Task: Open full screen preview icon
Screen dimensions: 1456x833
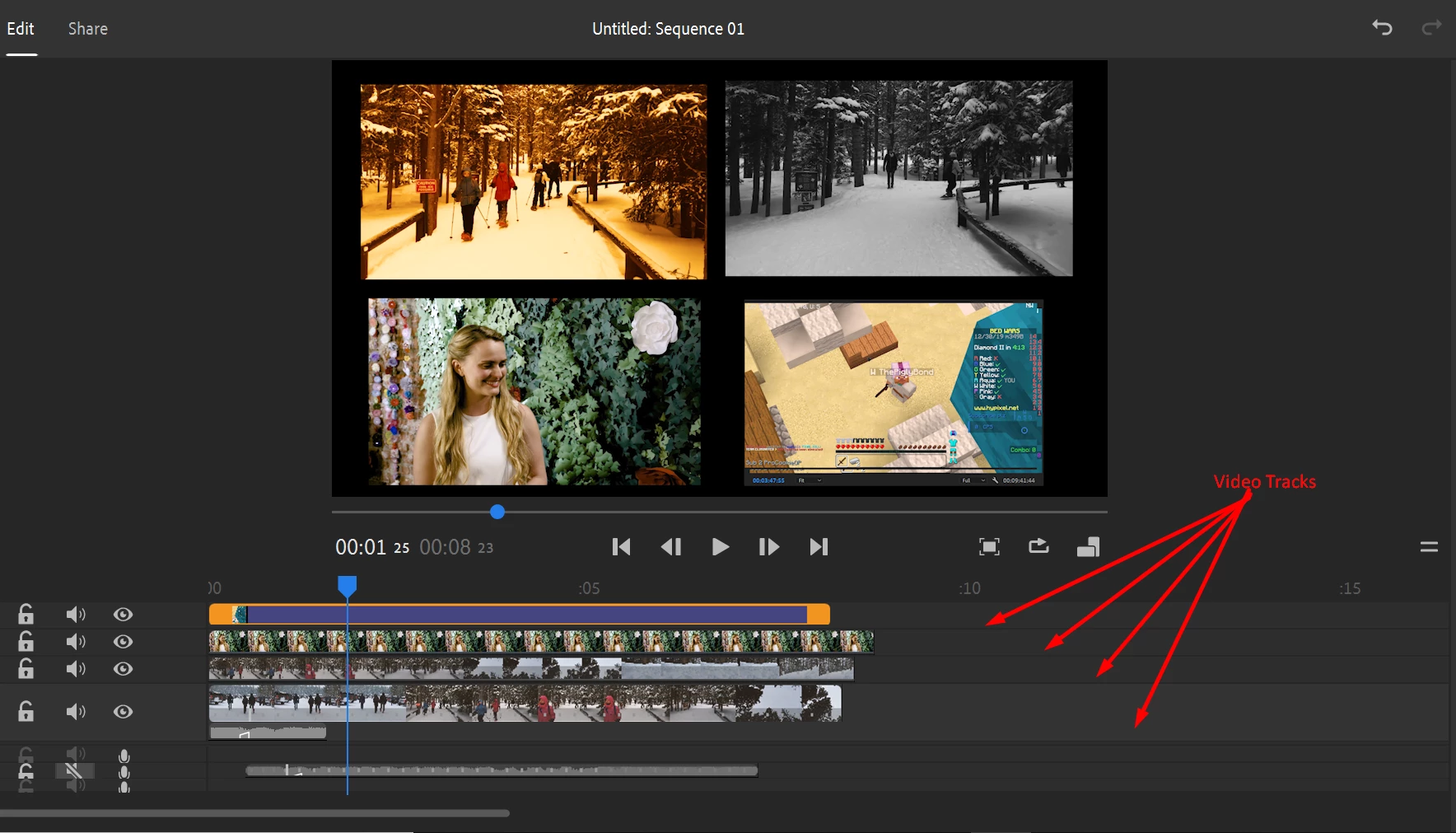Action: coord(989,547)
